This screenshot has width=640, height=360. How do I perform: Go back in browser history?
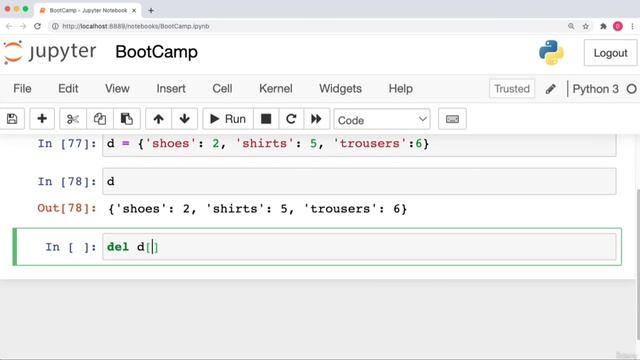(9, 26)
